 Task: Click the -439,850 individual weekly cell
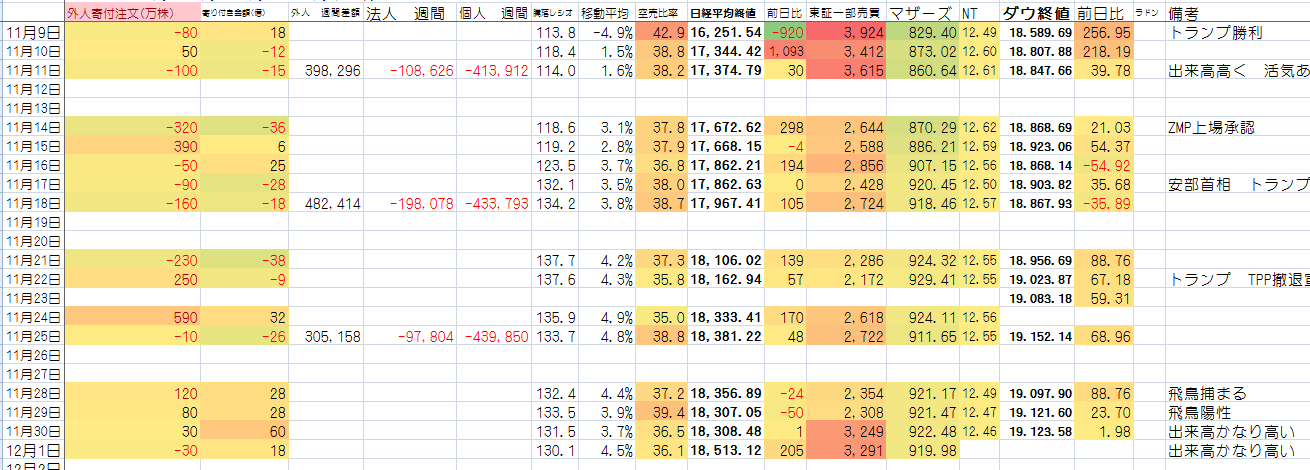coord(495,337)
